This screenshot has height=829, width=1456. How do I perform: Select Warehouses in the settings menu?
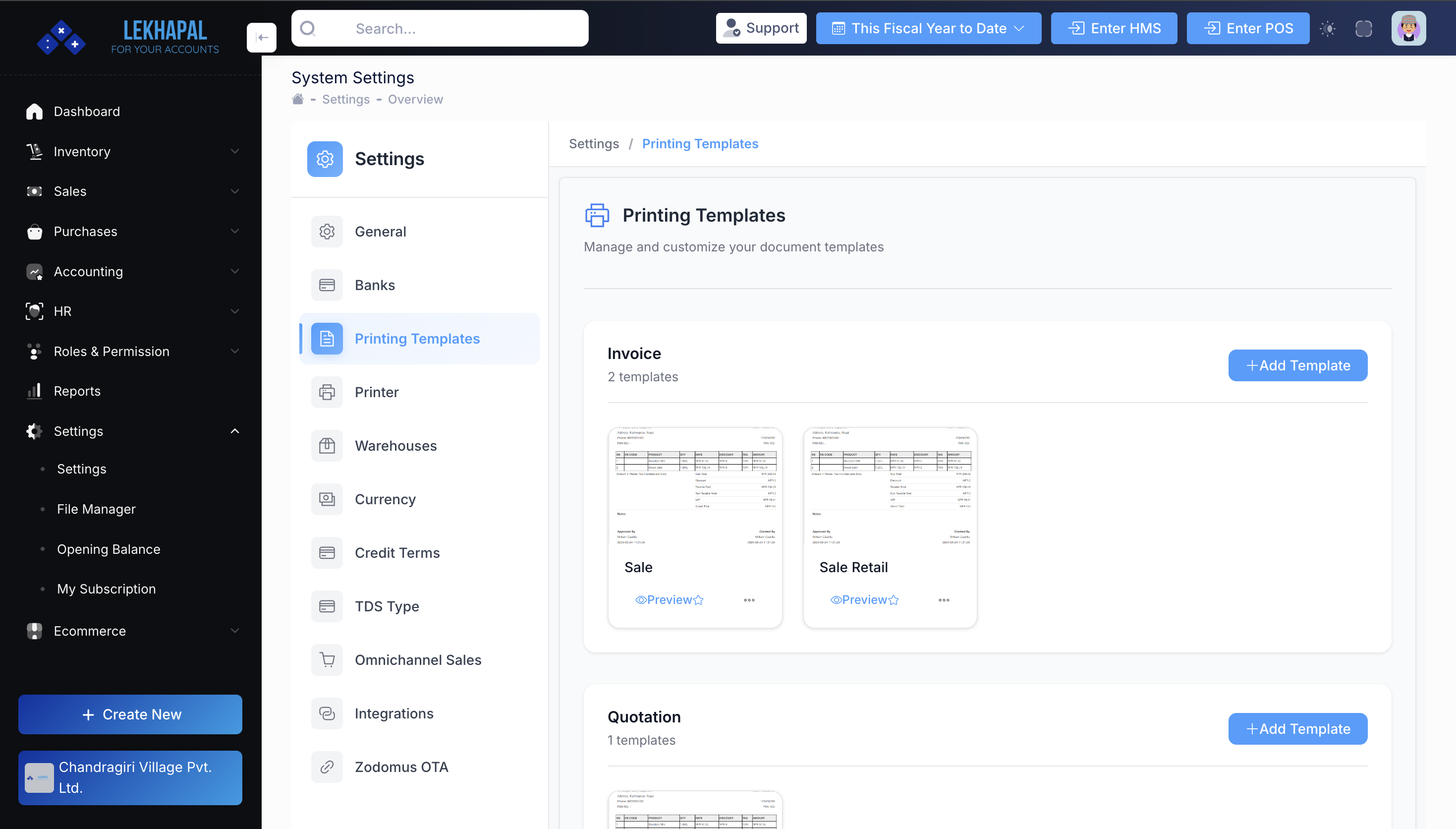[395, 446]
